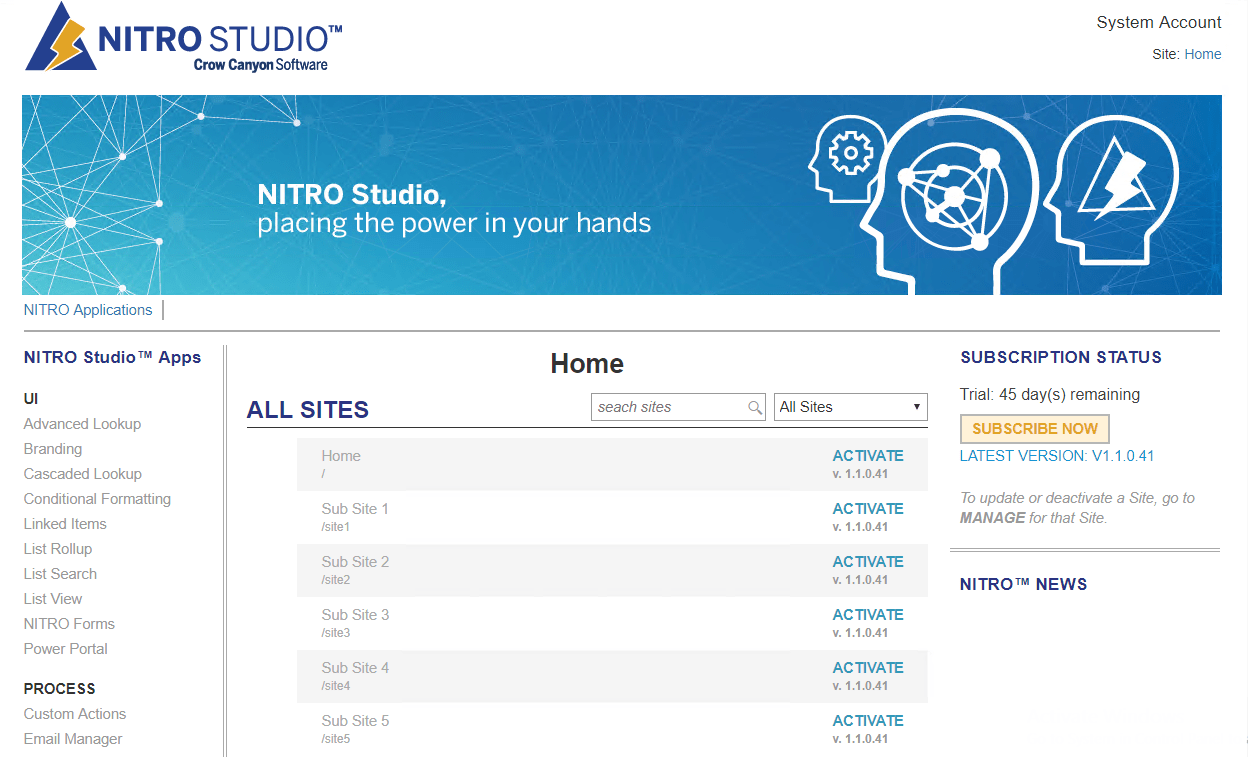The image size is (1248, 757).
Task: Click the NITRO NEWS heading
Action: click(1023, 584)
